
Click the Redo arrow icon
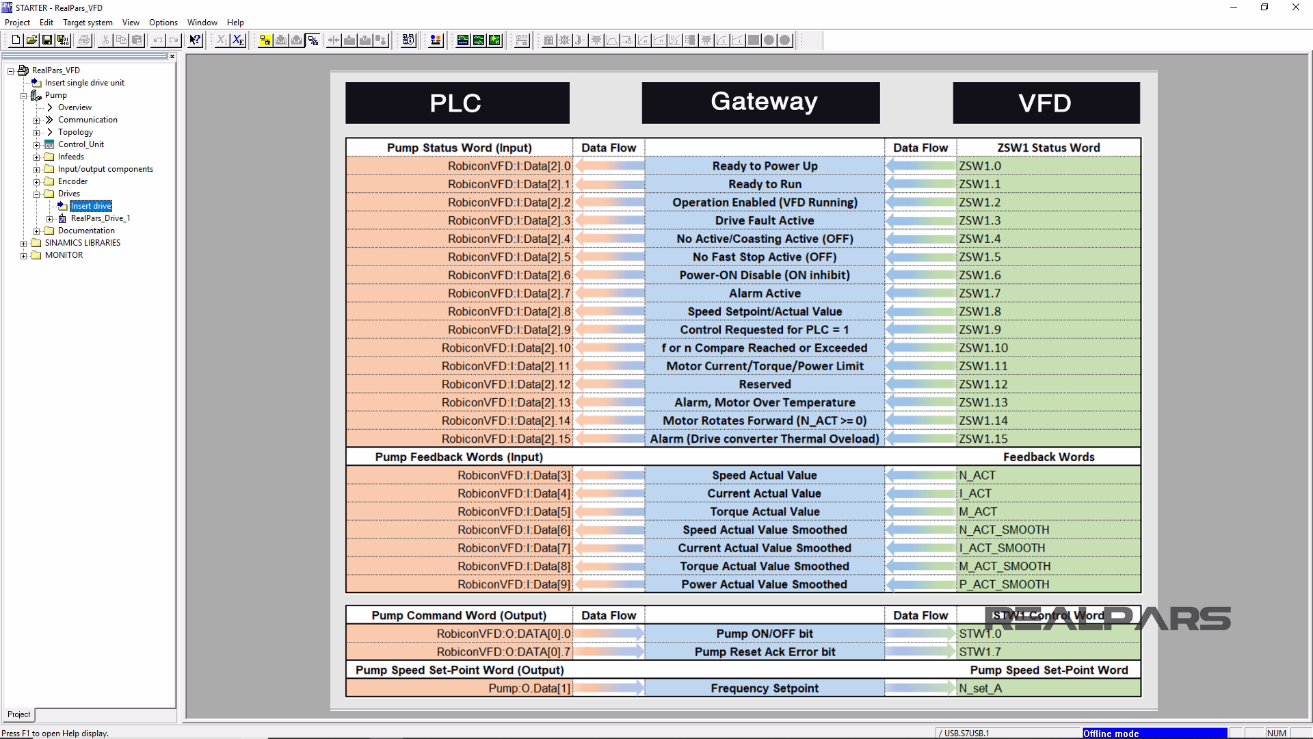pos(173,40)
